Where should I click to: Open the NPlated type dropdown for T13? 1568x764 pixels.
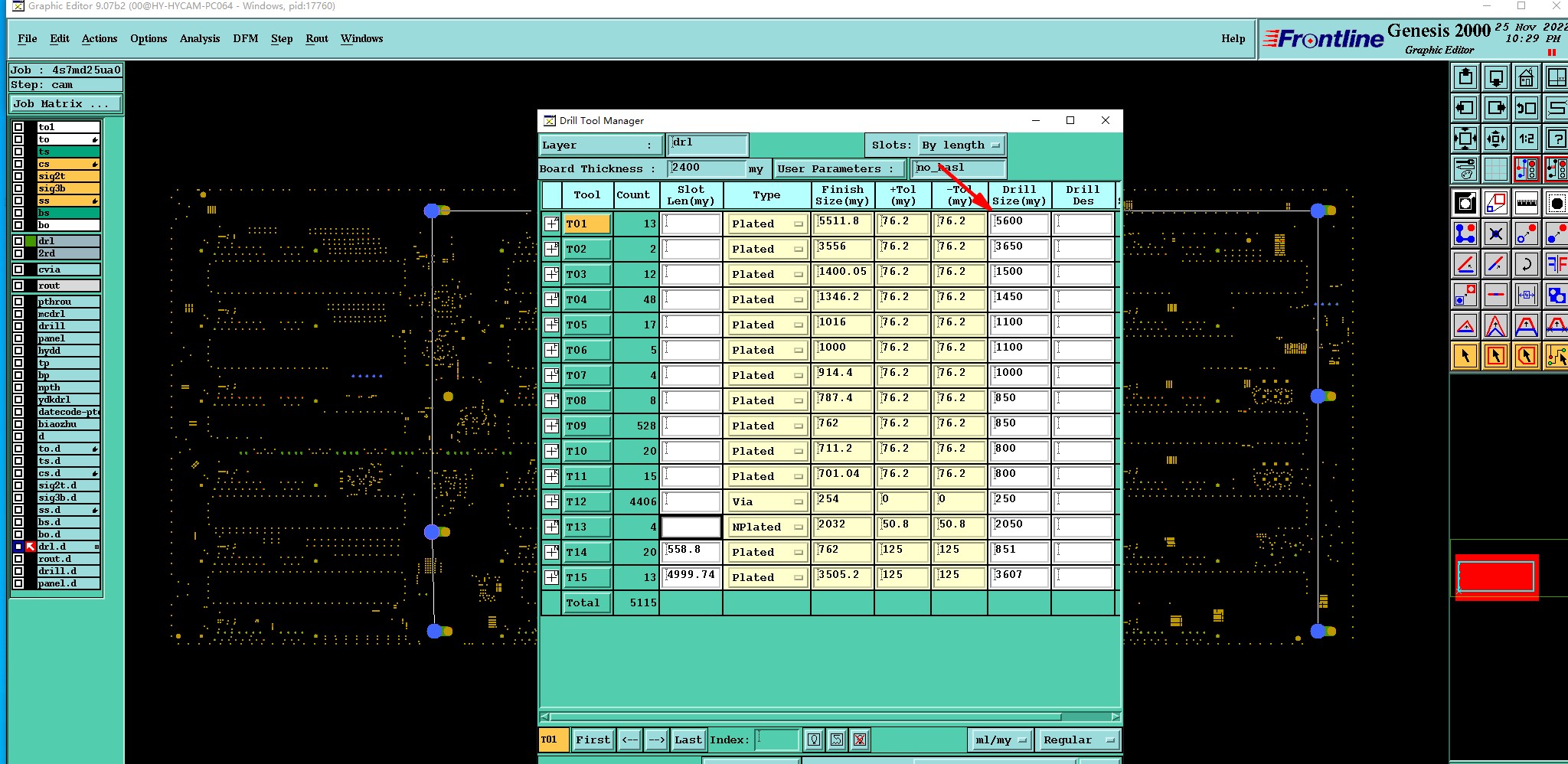point(767,527)
